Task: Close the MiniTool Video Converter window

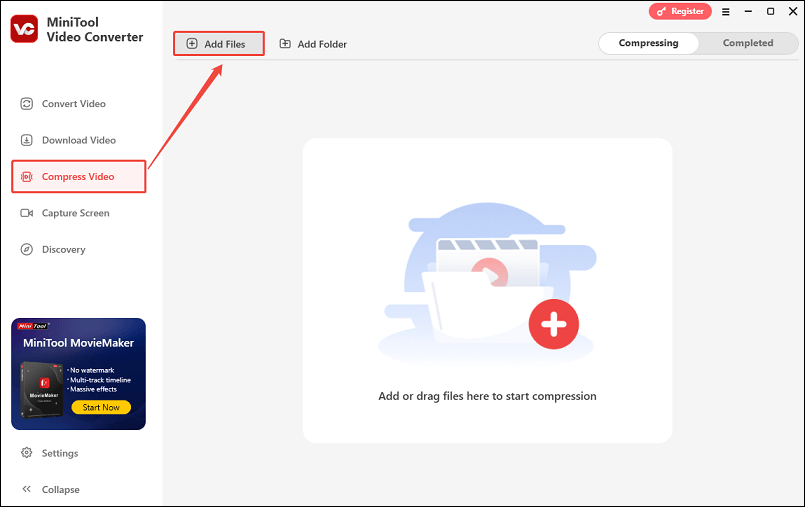Action: (x=793, y=11)
